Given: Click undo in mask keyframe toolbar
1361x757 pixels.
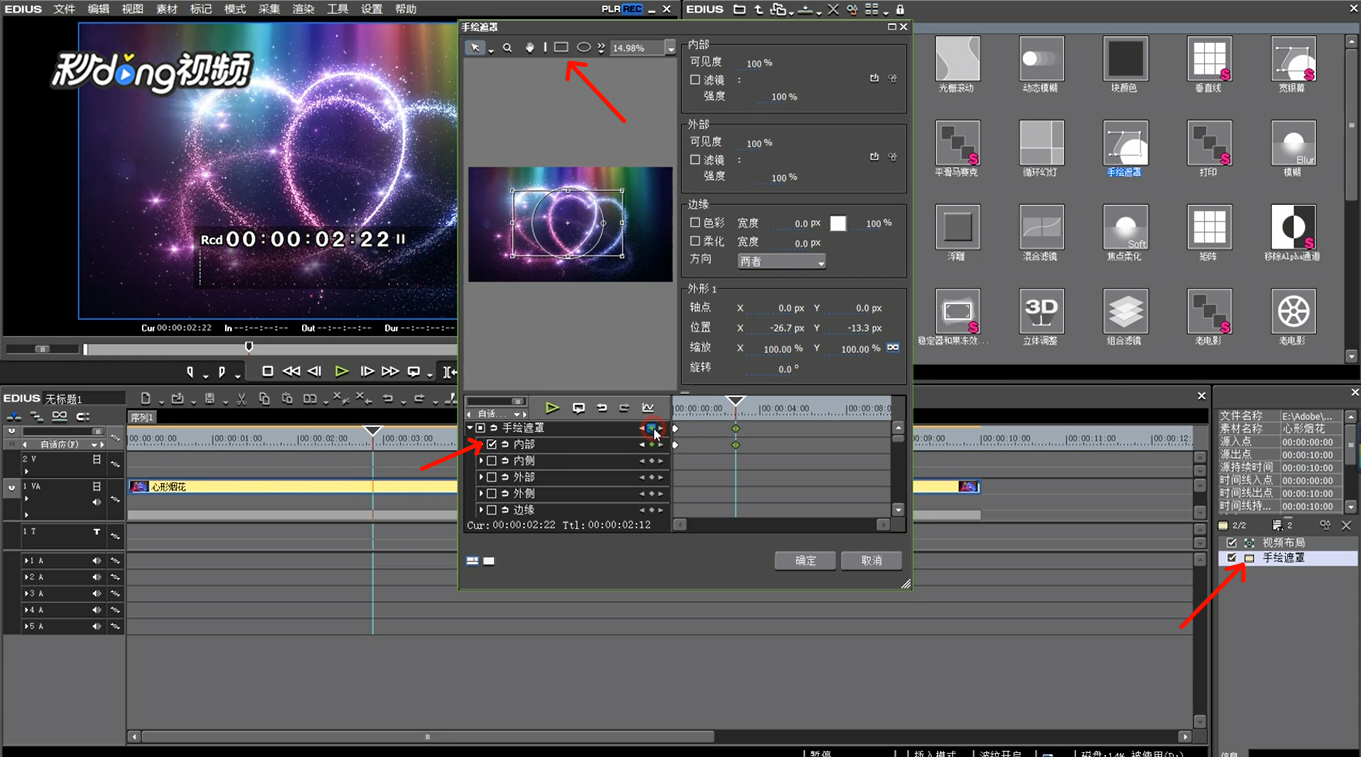Looking at the screenshot, I should 602,408.
